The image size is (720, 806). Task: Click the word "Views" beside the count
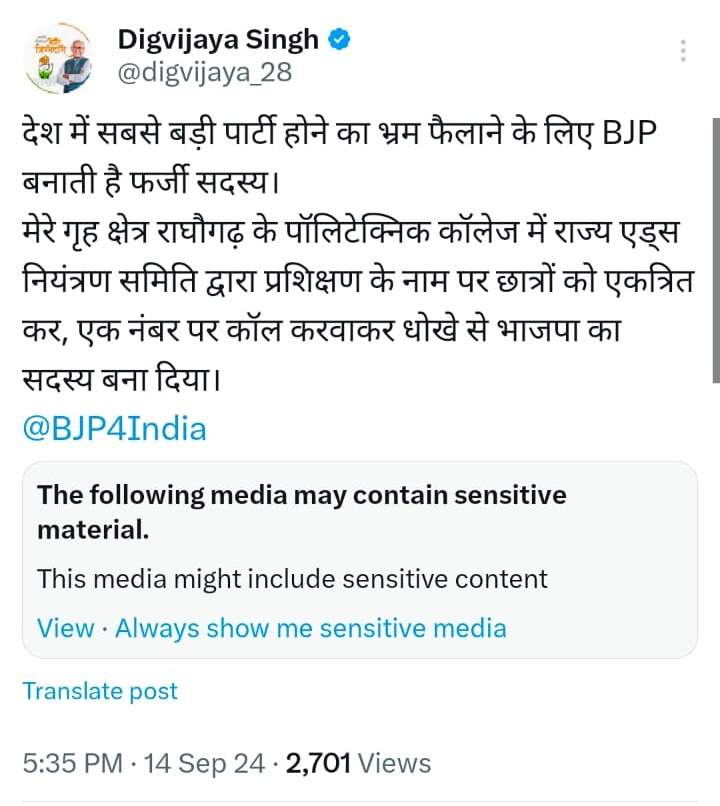[x=394, y=764]
